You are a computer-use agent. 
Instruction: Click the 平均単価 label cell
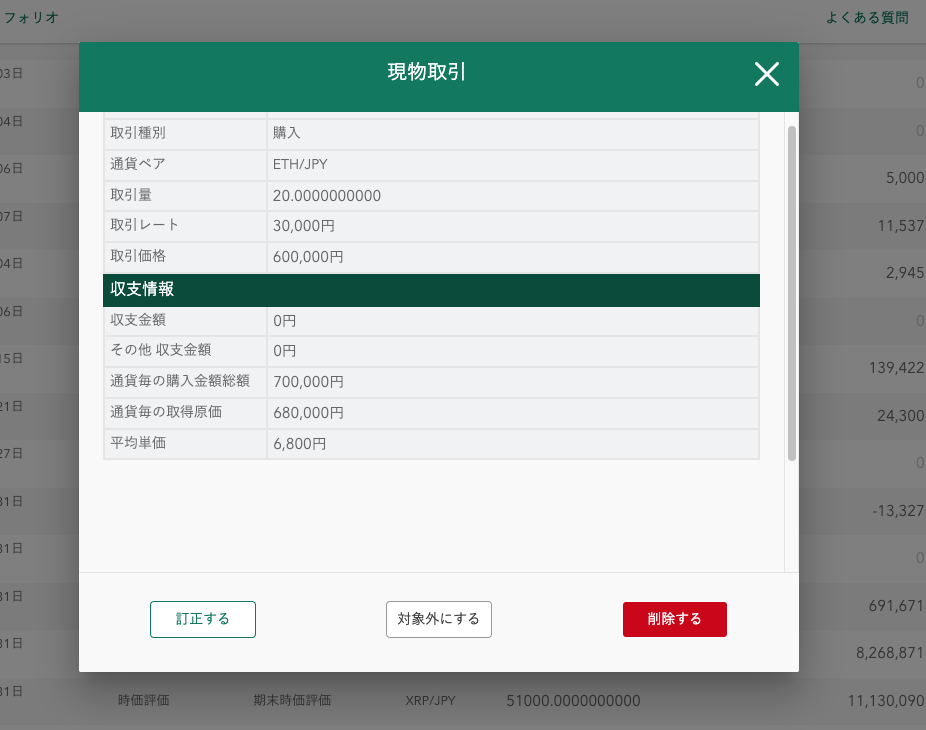[x=185, y=444]
